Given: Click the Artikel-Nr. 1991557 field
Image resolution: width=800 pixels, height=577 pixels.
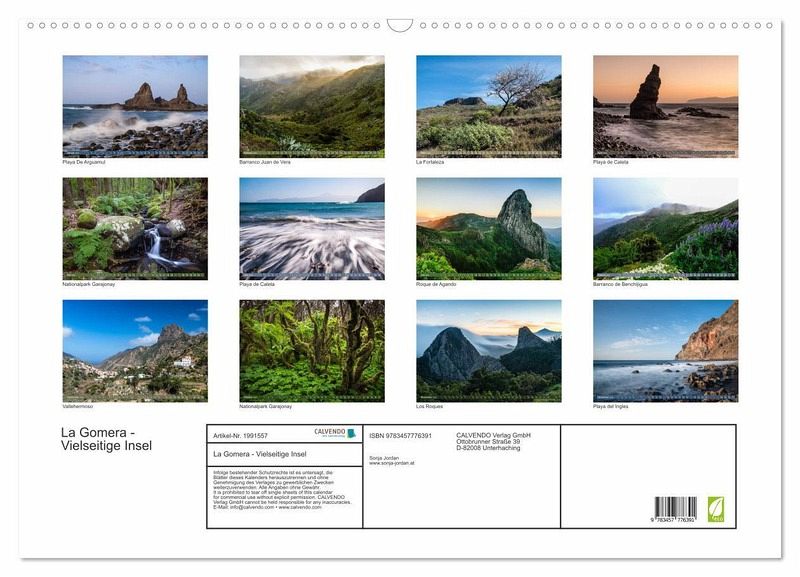Looking at the screenshot, I should (x=241, y=435).
